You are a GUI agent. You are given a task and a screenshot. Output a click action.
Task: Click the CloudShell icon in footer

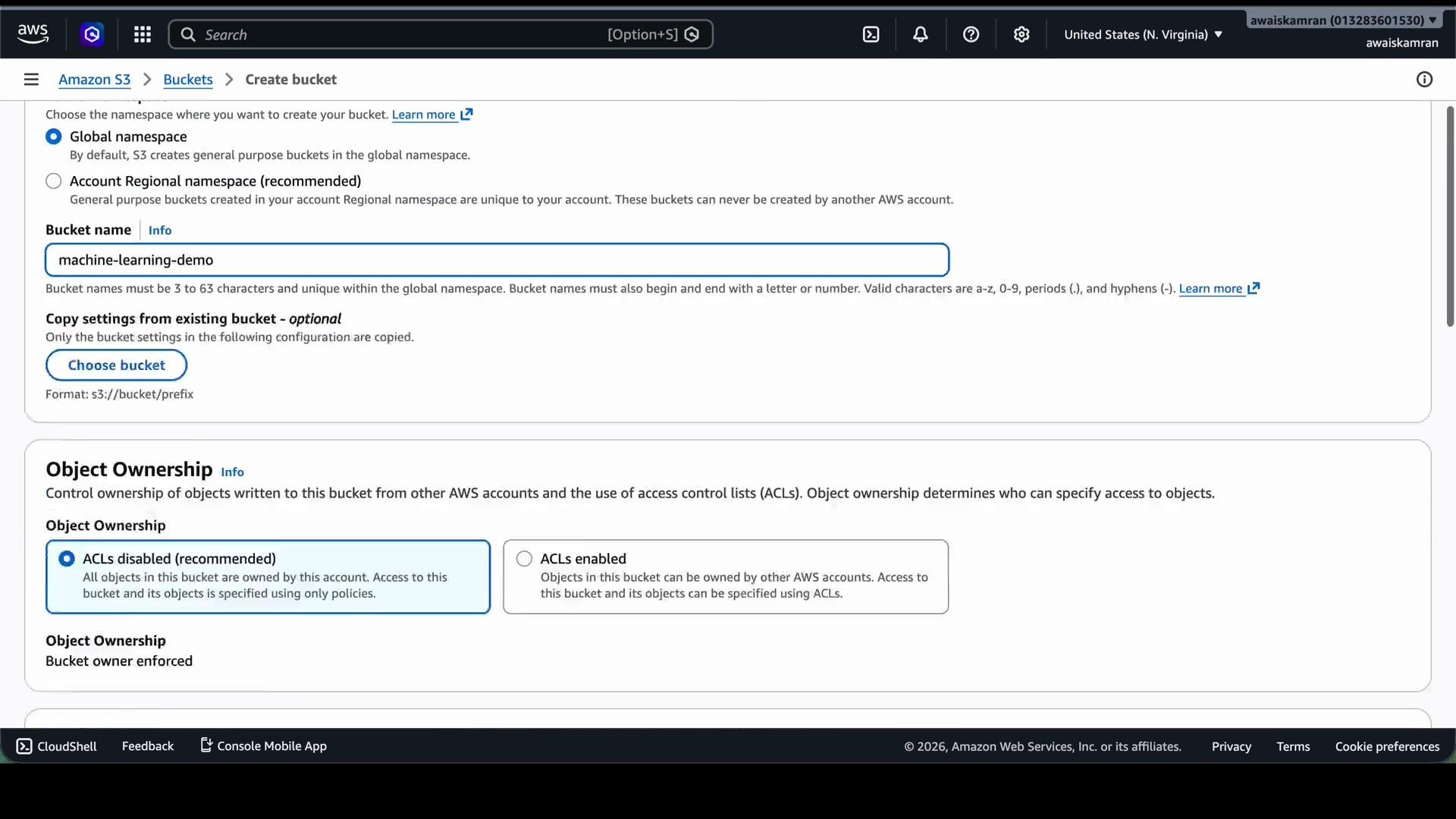click(24, 746)
